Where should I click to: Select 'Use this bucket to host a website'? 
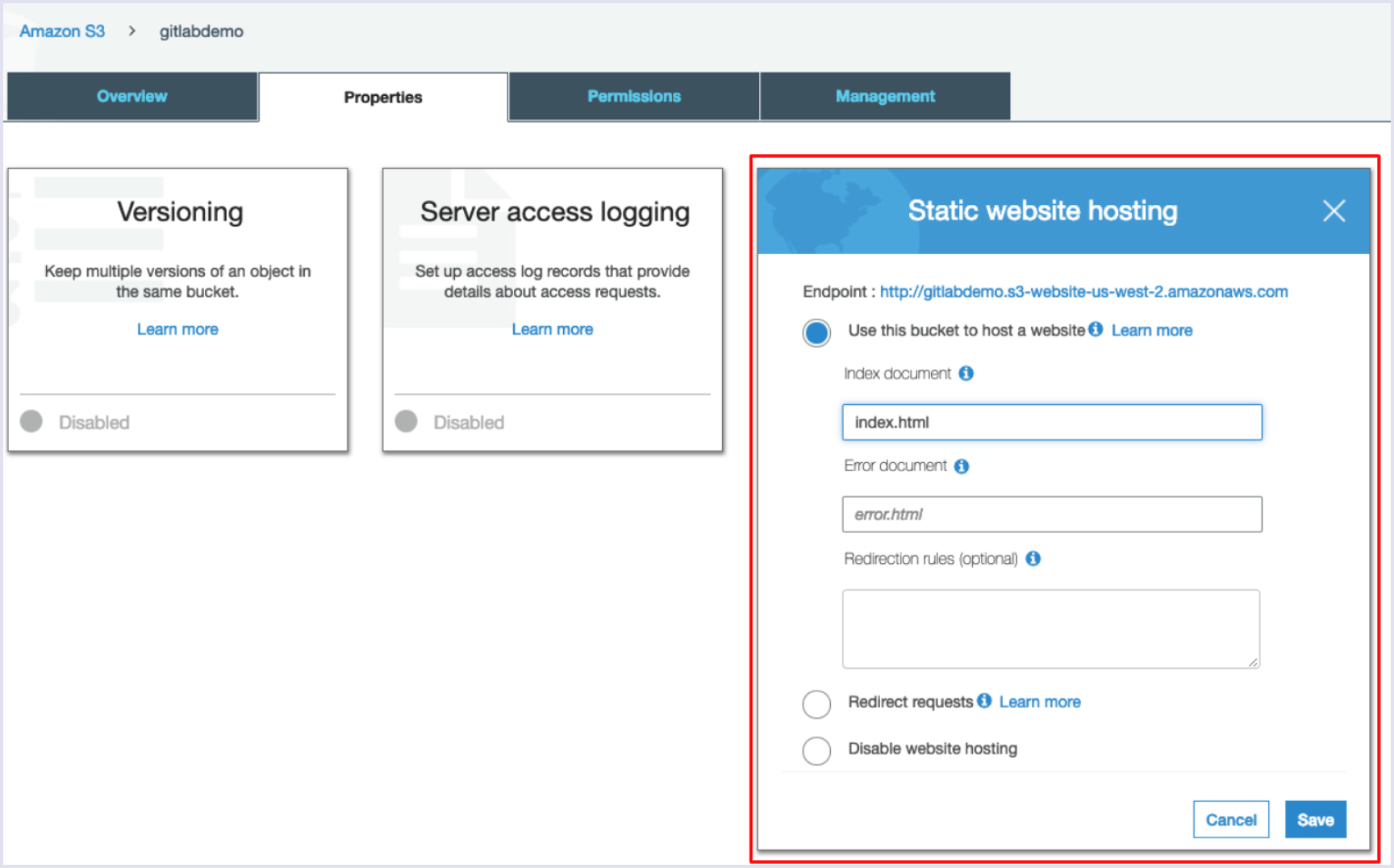point(816,332)
